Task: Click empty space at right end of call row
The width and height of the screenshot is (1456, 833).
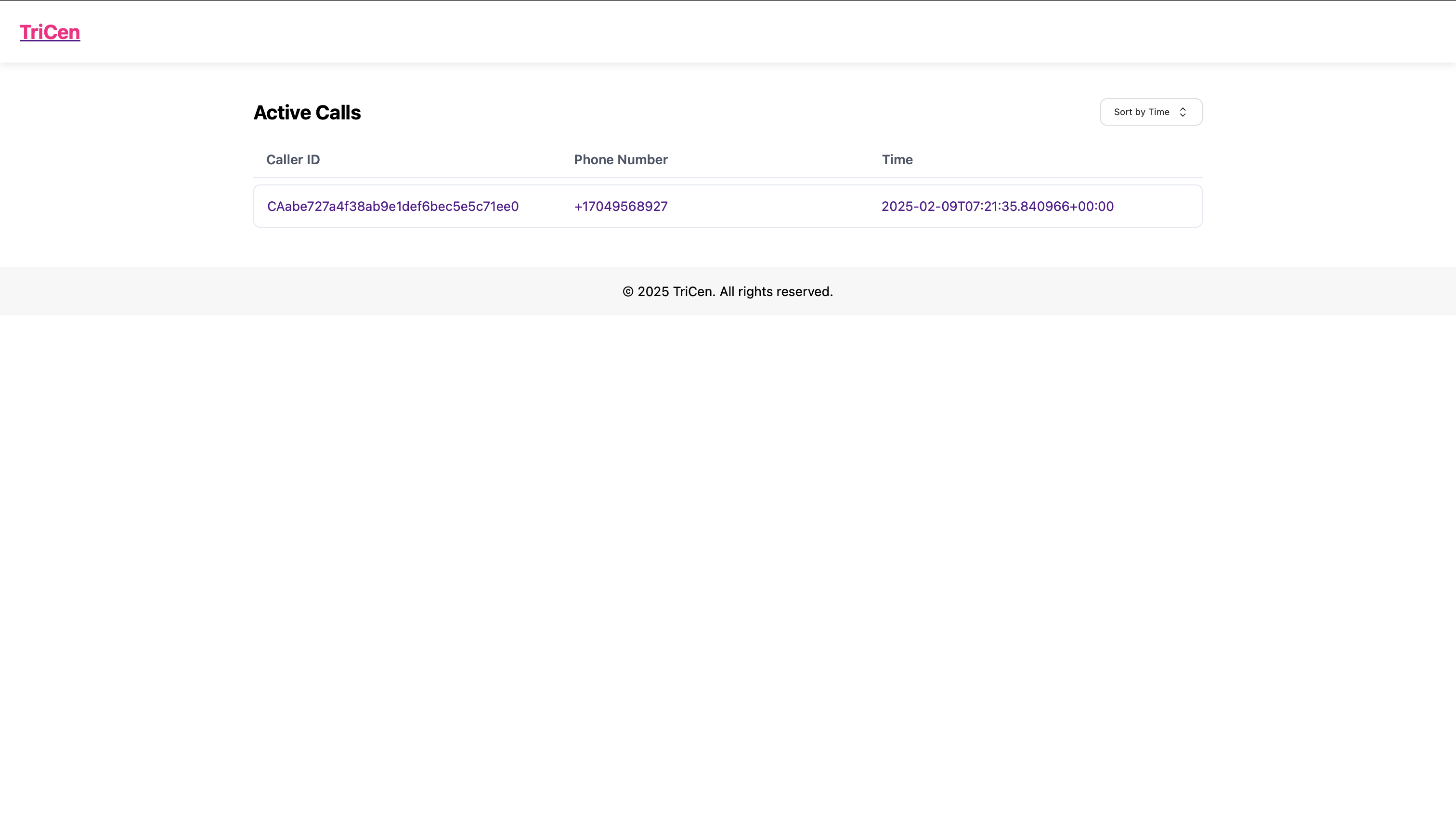Action: 1167,207
